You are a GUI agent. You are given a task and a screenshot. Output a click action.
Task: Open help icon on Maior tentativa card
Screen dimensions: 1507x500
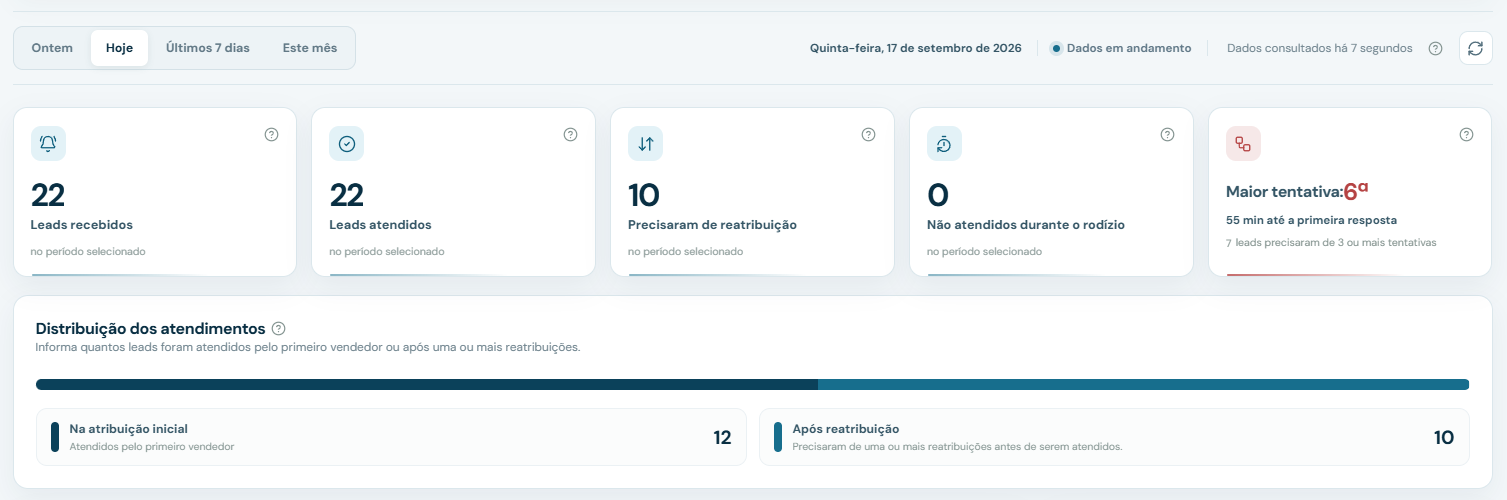(x=1466, y=134)
